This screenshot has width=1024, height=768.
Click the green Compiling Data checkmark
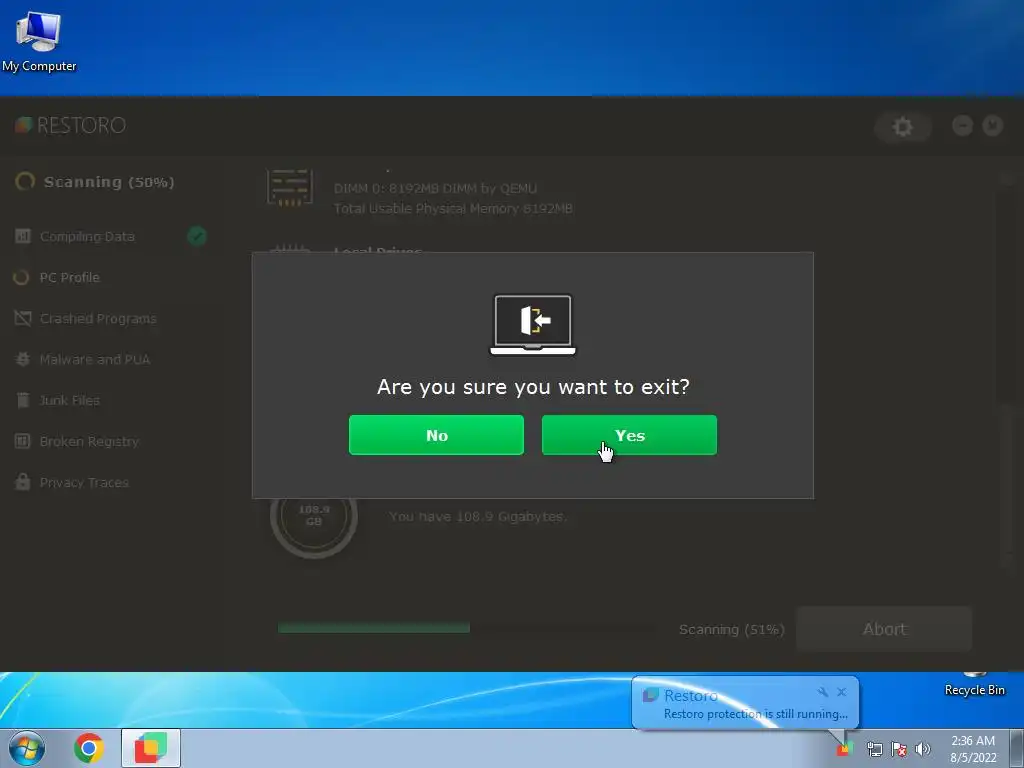tap(197, 236)
